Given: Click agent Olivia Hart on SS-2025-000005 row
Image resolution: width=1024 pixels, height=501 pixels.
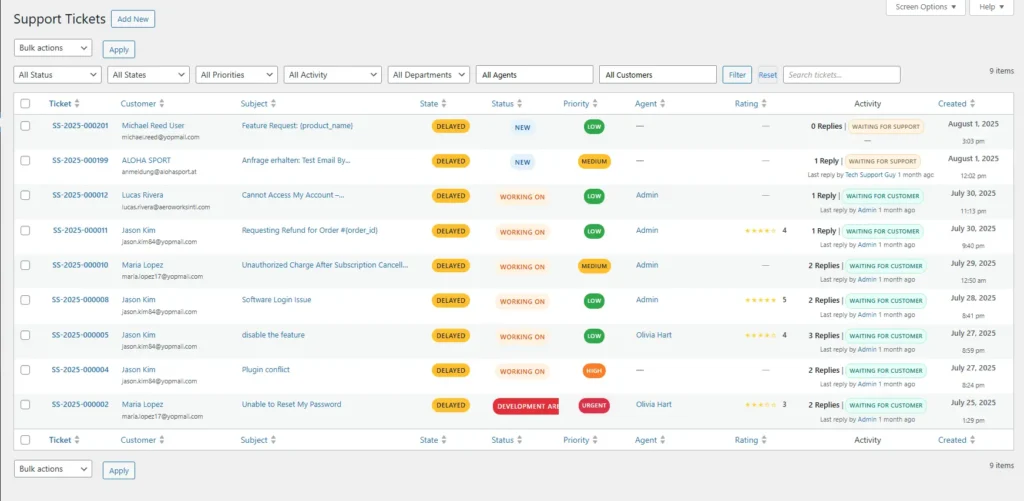Looking at the screenshot, I should click(x=654, y=334).
